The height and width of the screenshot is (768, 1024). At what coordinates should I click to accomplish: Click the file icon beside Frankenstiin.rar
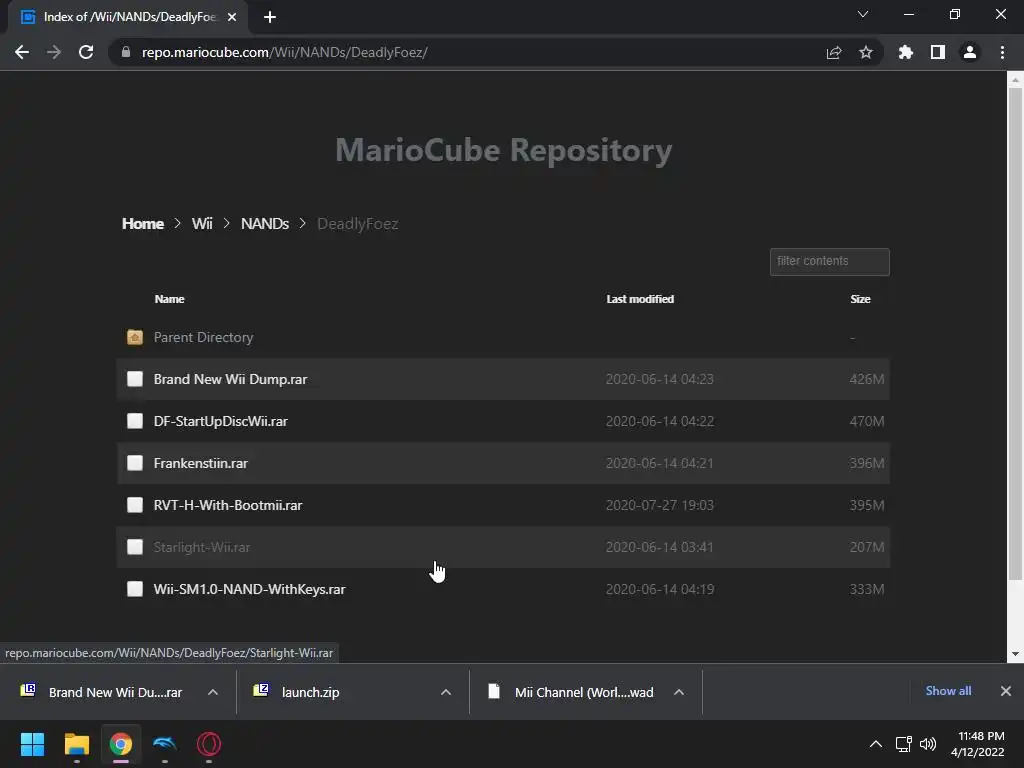pos(135,463)
